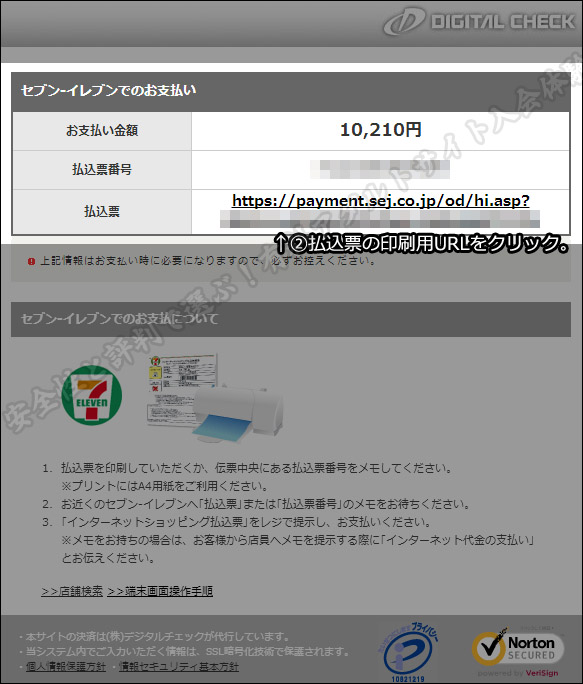Screen dimensions: 583x684
Task: Open the 情報セキュリティ基本方針 link
Action: [179, 667]
